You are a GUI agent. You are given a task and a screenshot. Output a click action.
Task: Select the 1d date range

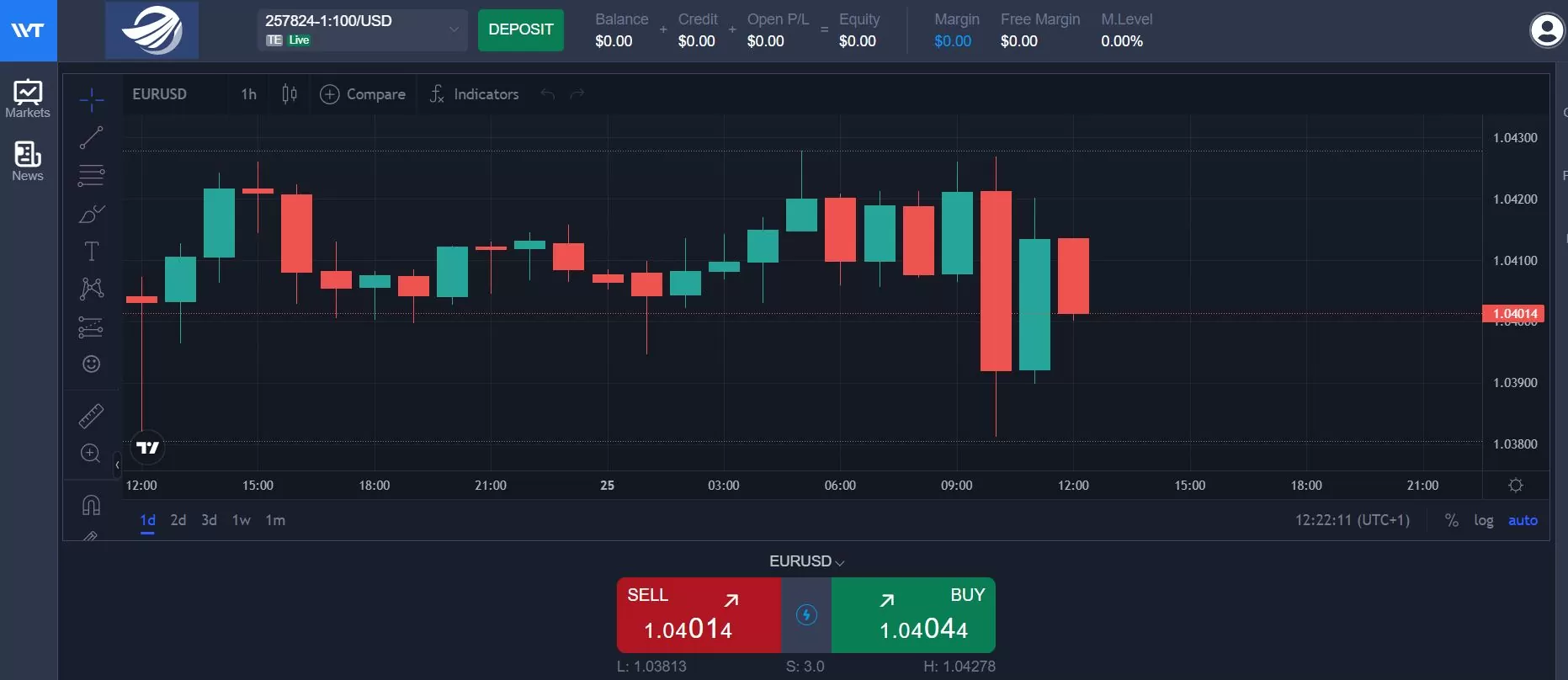pos(148,520)
